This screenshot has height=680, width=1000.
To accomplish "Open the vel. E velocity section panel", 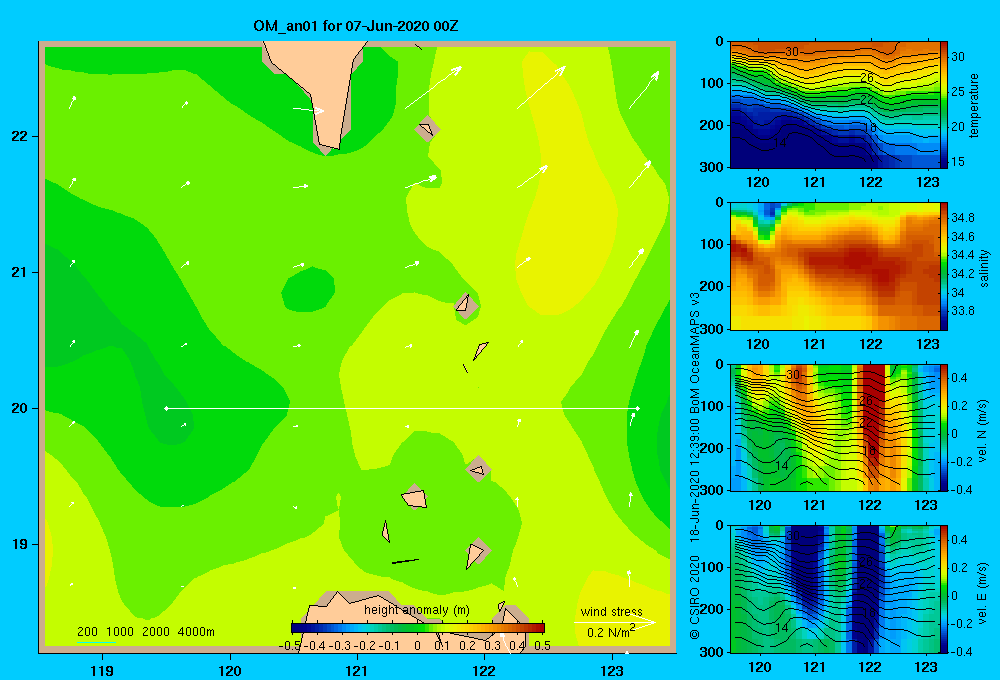I will 835,589.
